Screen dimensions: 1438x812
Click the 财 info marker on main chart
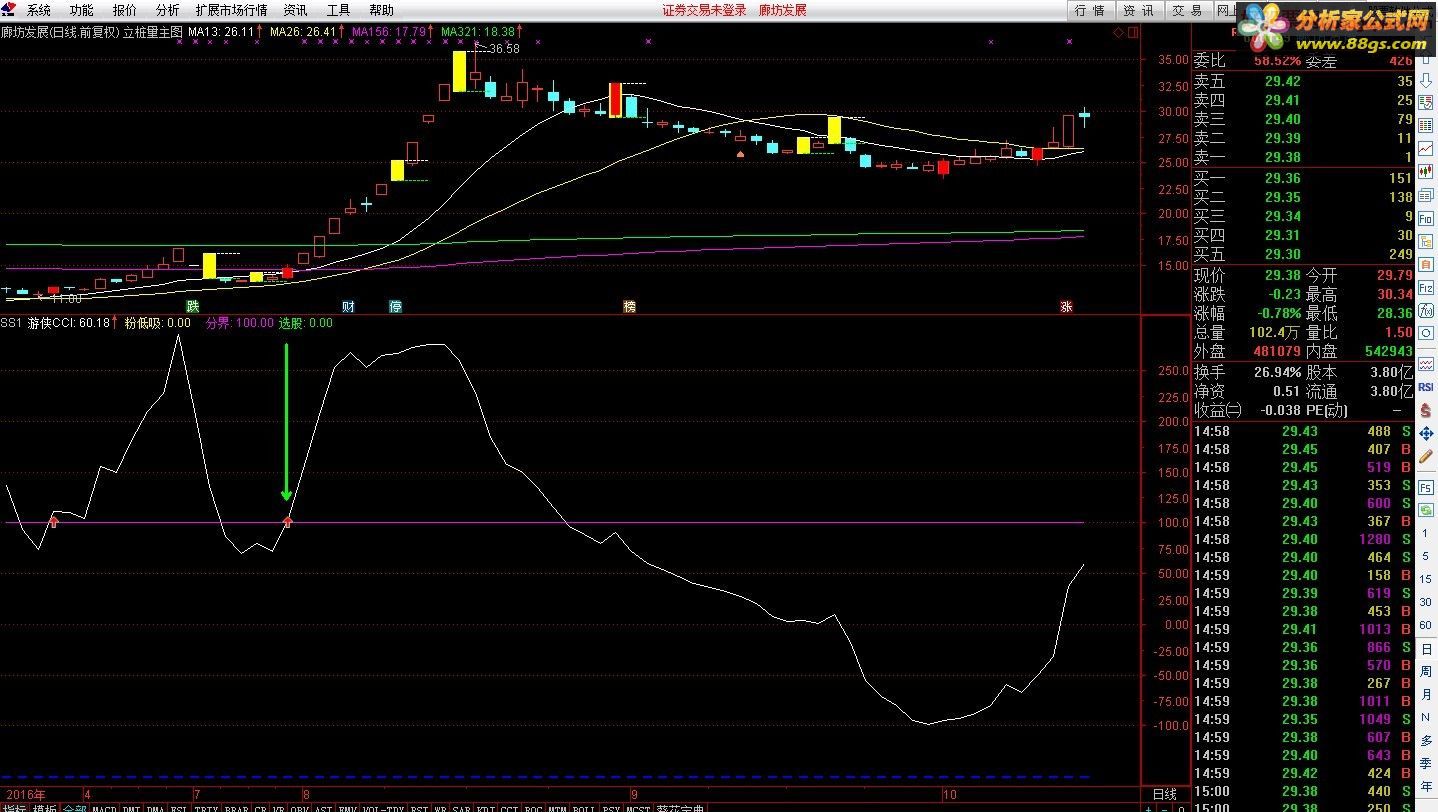(348, 306)
